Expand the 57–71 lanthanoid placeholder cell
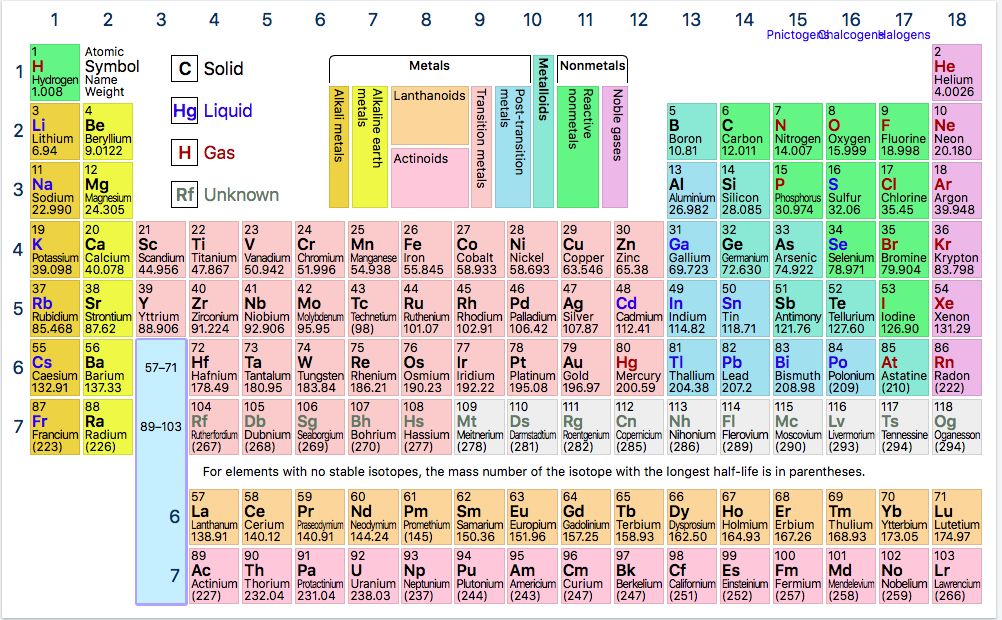Viewport: 1002px width, 620px height. tap(161, 368)
